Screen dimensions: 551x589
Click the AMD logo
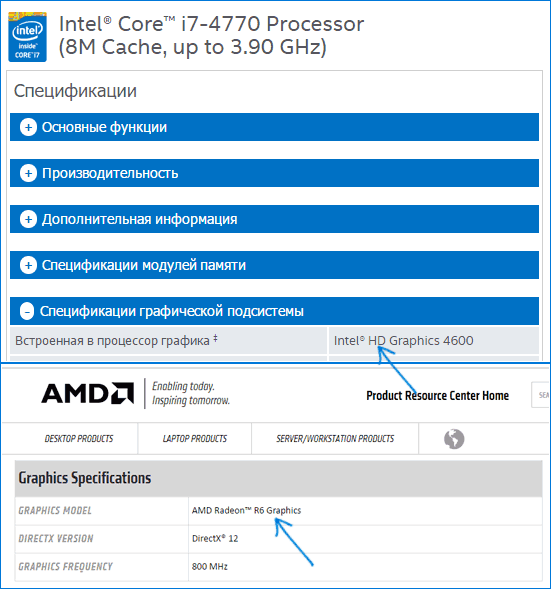point(88,393)
